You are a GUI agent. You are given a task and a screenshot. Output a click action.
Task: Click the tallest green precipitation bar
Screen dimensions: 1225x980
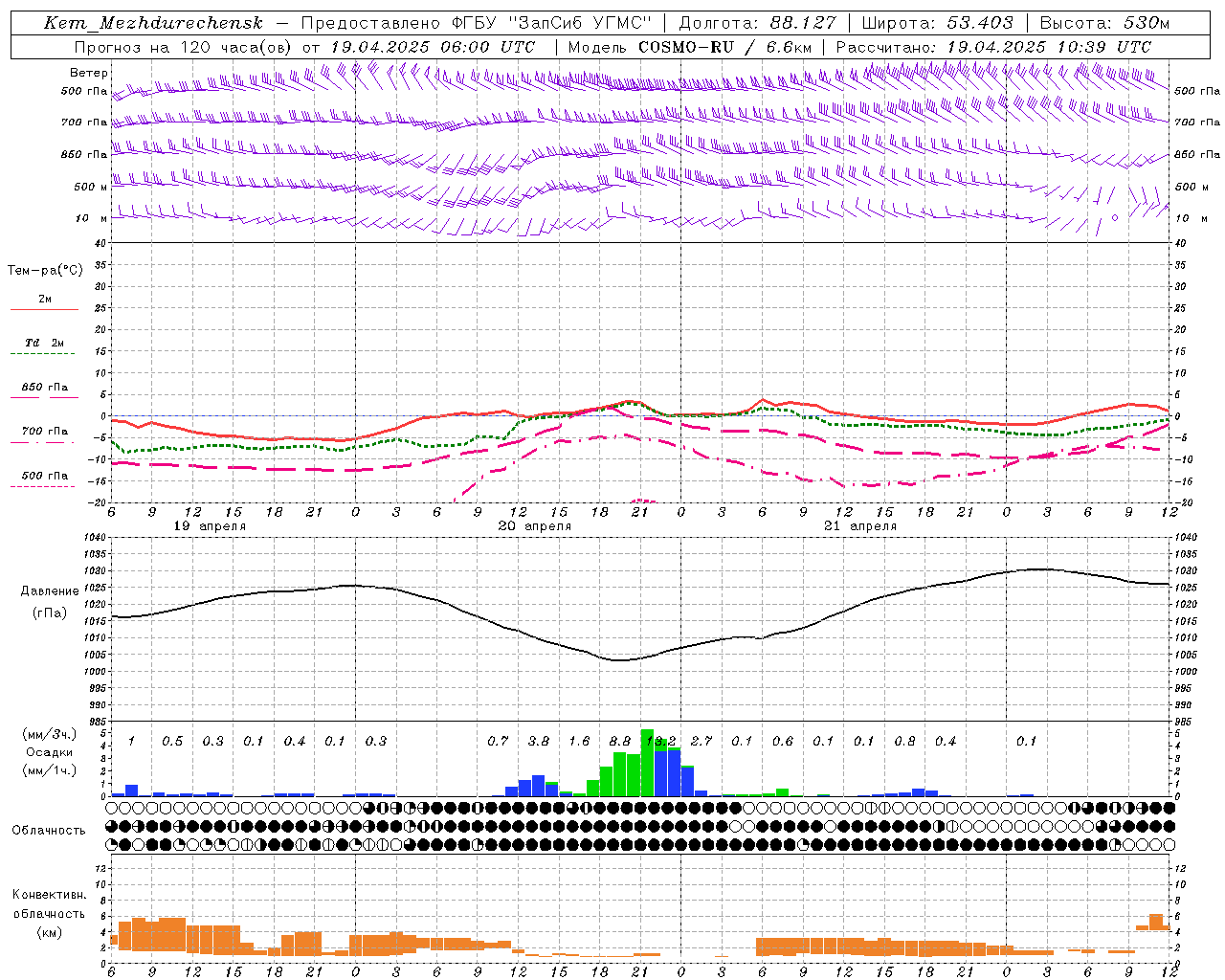pyautogui.click(x=647, y=763)
